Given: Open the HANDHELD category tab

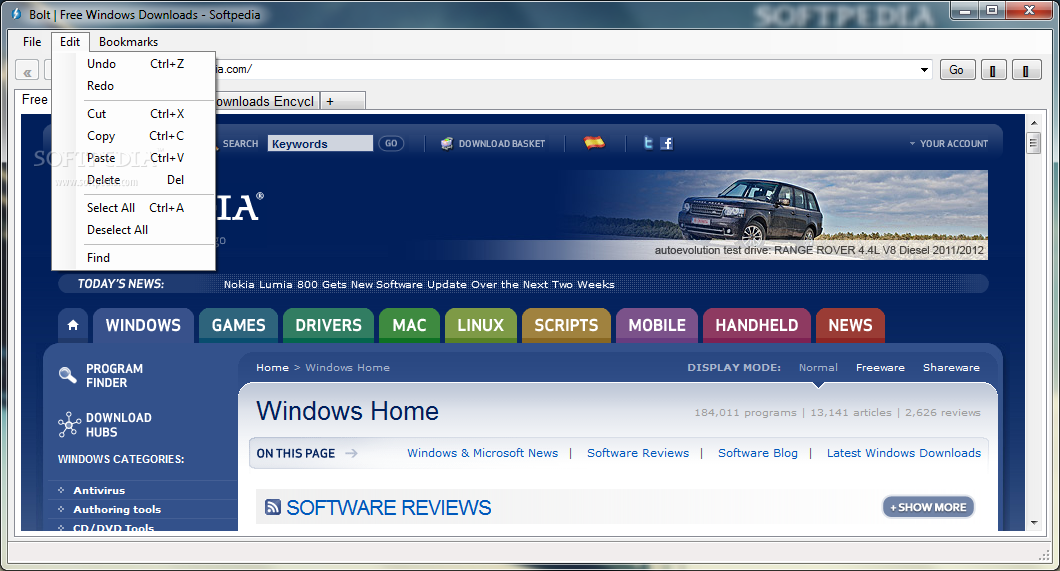Looking at the screenshot, I should point(757,326).
